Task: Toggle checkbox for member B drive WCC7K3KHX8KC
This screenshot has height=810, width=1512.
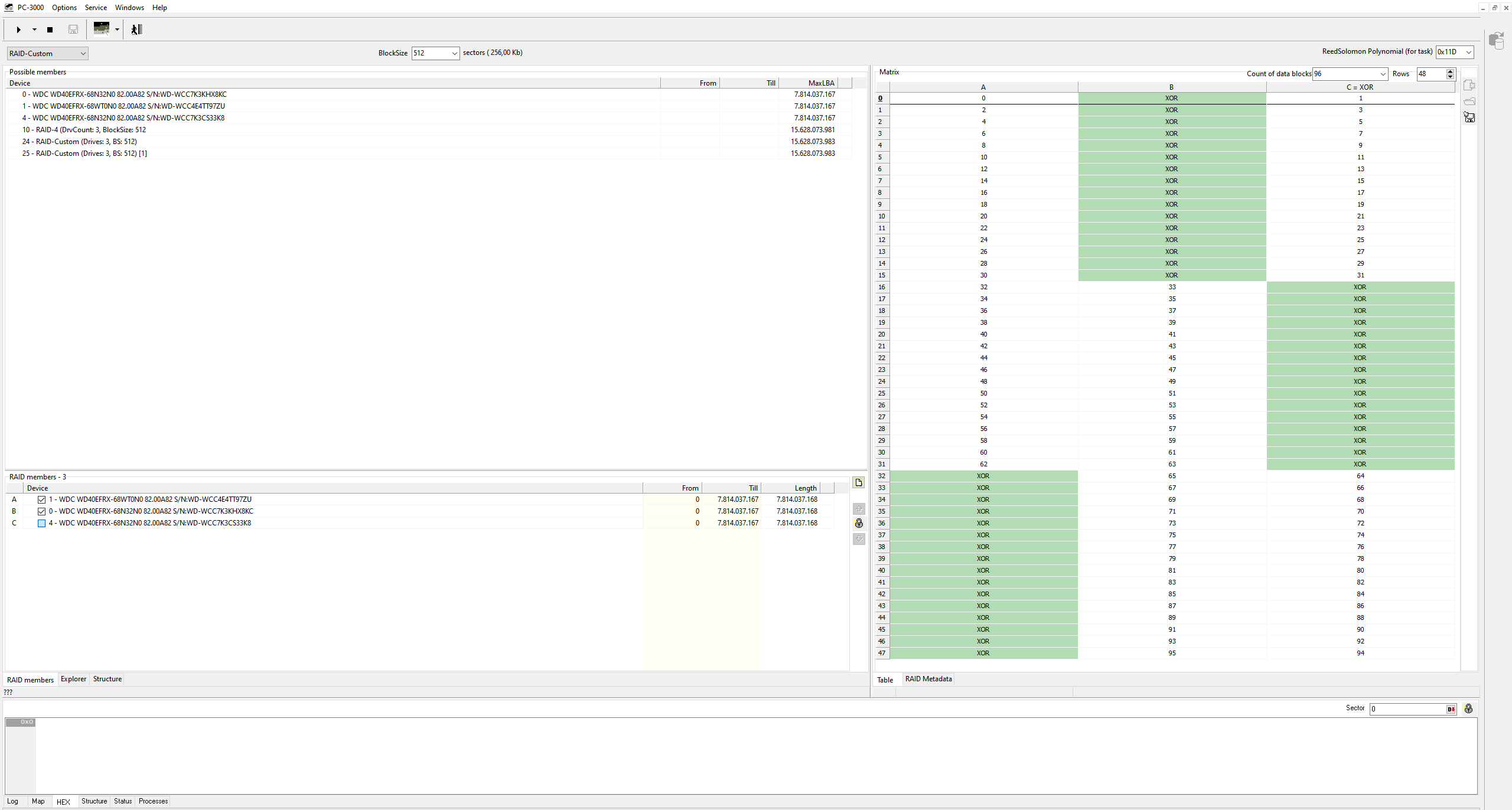Action: [x=41, y=511]
